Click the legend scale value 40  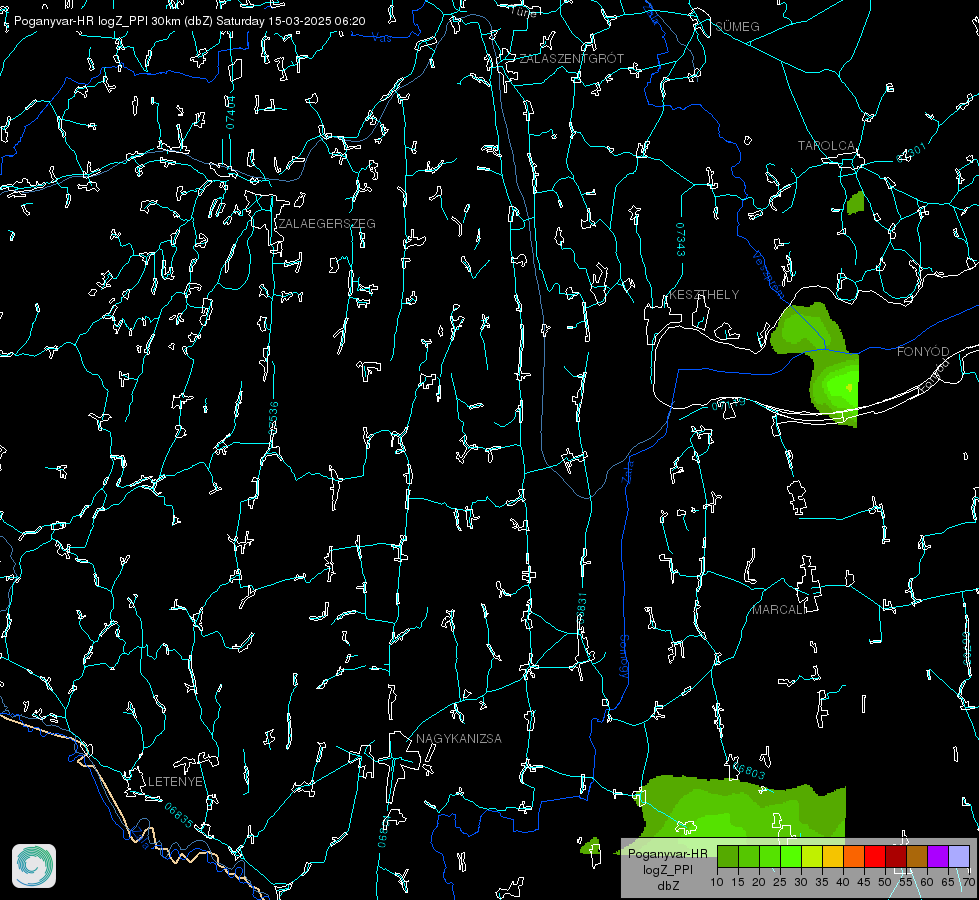[843, 882]
